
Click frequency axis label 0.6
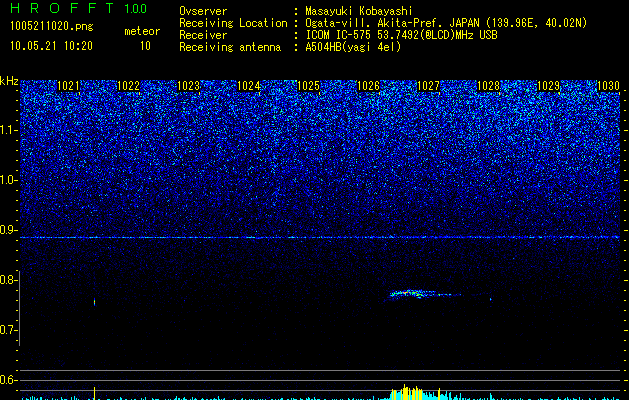coord(7,380)
